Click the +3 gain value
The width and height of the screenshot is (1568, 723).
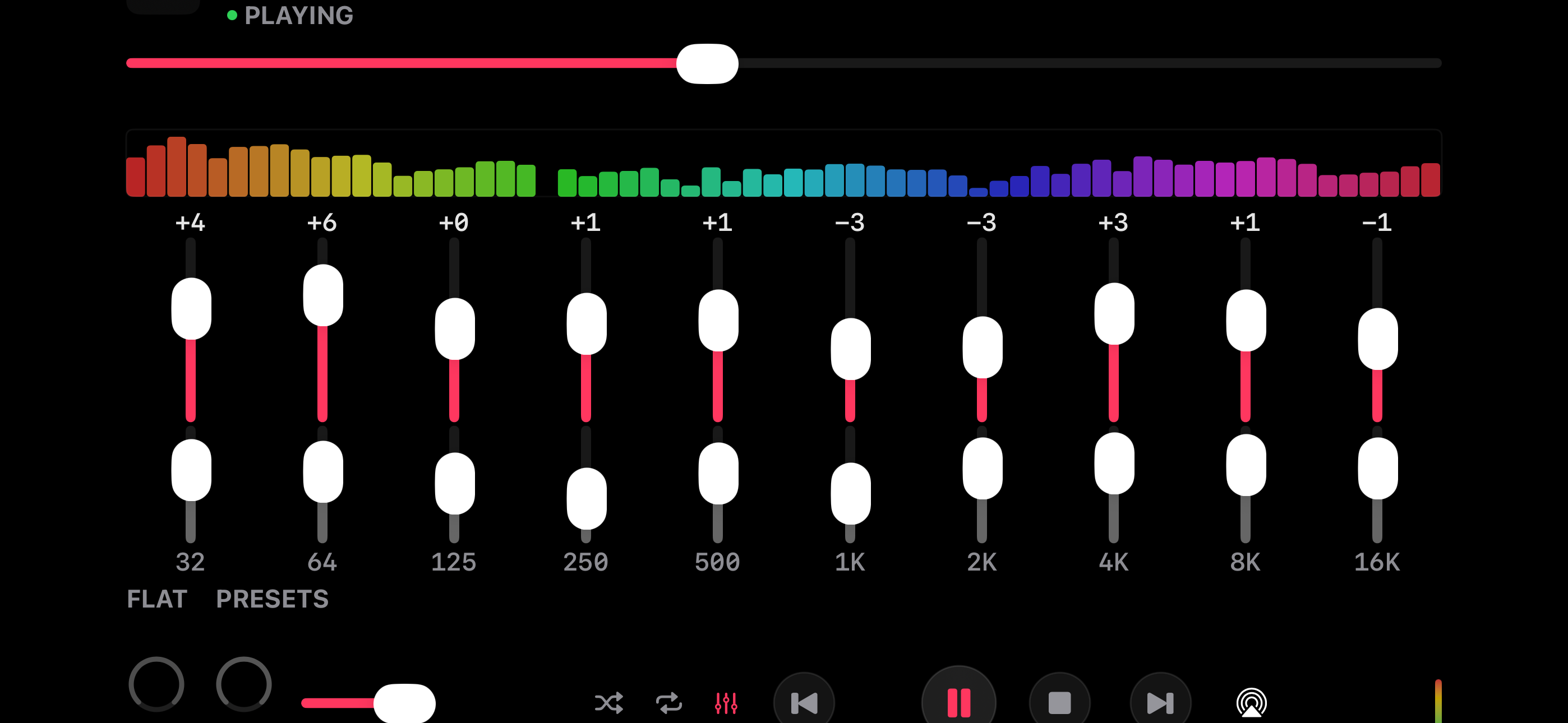[x=1113, y=223]
